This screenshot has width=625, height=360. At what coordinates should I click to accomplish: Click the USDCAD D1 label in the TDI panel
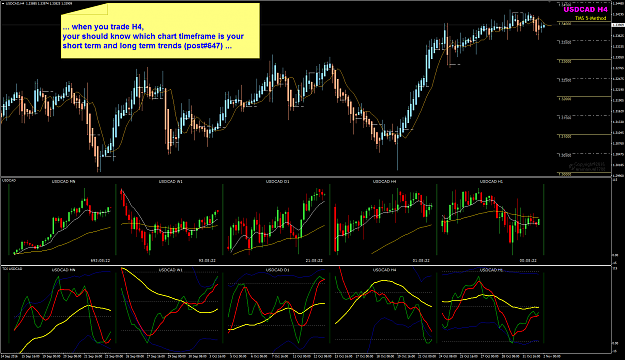click(277, 270)
